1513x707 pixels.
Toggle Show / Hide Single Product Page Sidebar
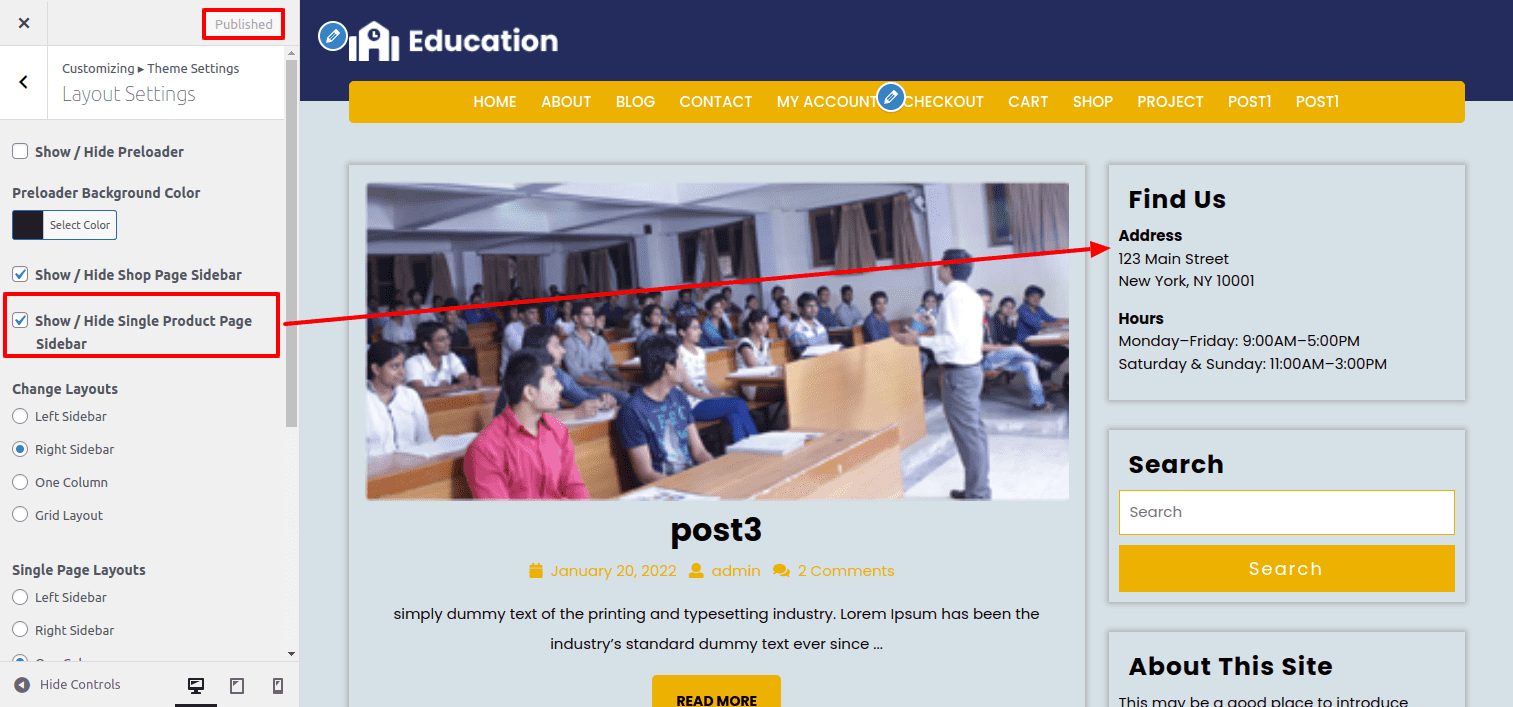pyautogui.click(x=20, y=321)
